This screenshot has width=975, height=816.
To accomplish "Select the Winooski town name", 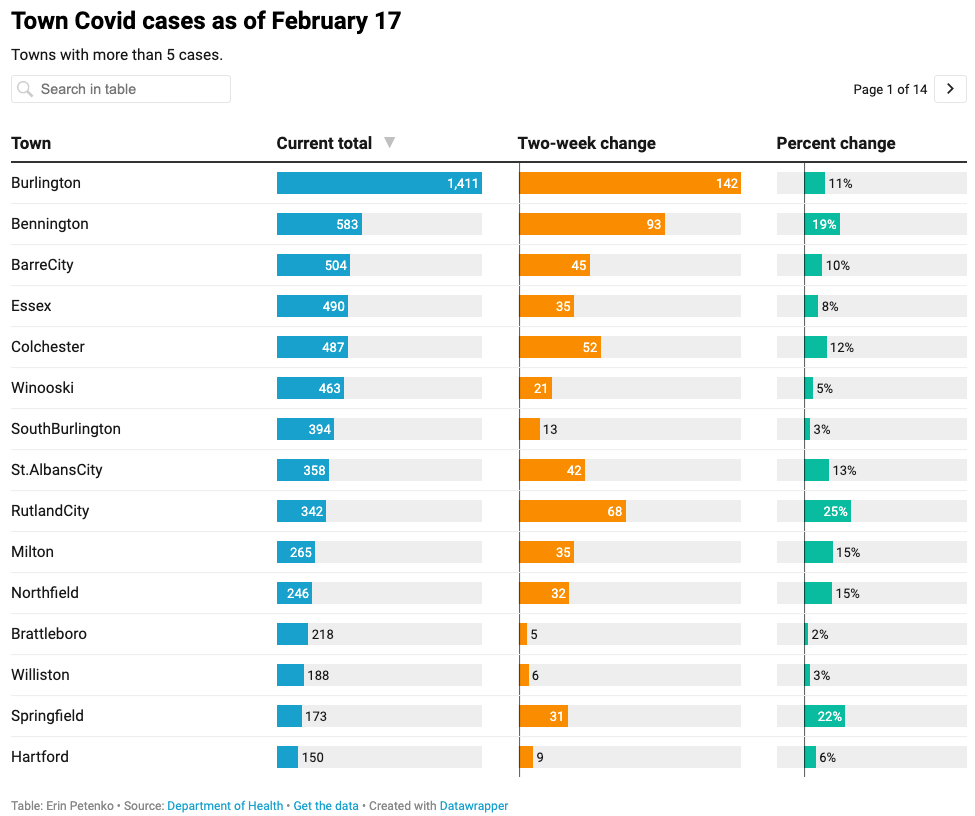I will click(x=42, y=388).
